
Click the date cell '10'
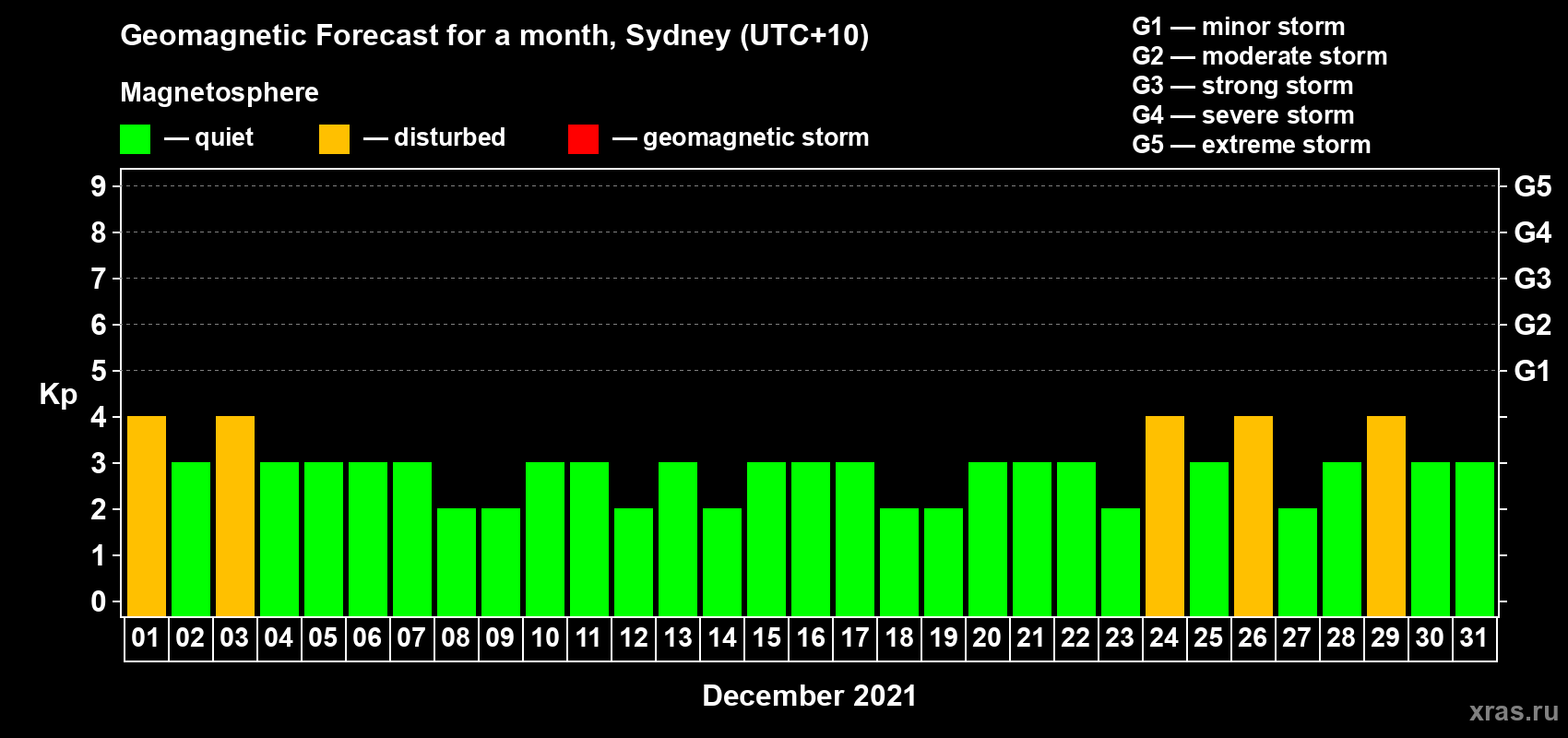pos(545,638)
